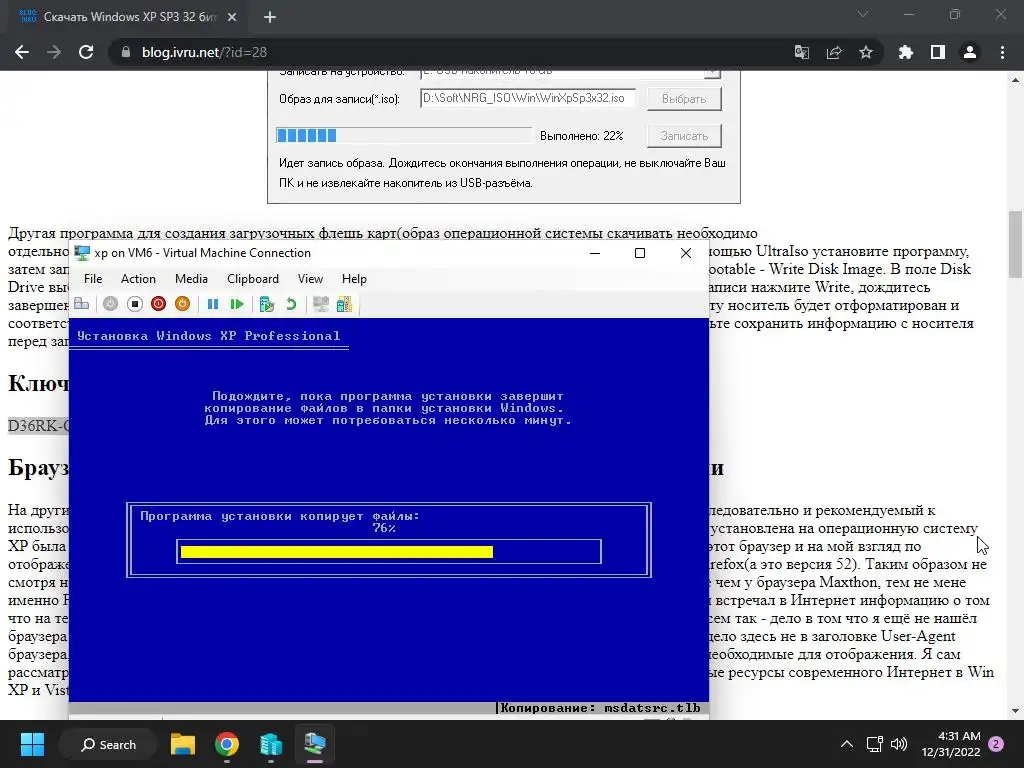Go back in Chrome
1024x768 pixels.
pos(22,52)
